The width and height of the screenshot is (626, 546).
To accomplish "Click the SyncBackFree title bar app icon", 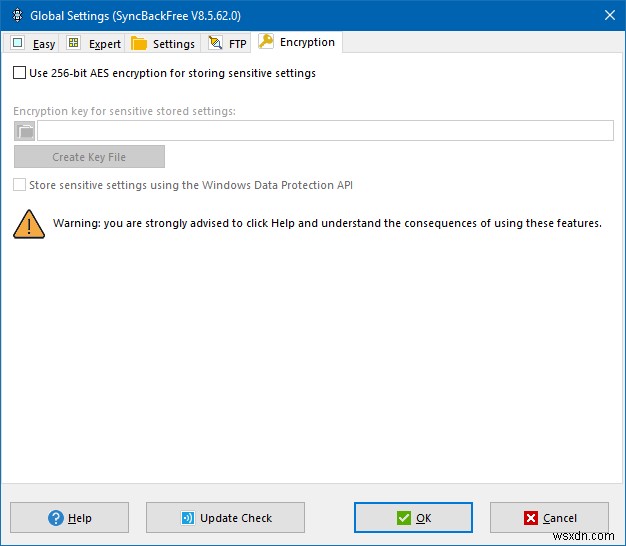I will point(17,15).
